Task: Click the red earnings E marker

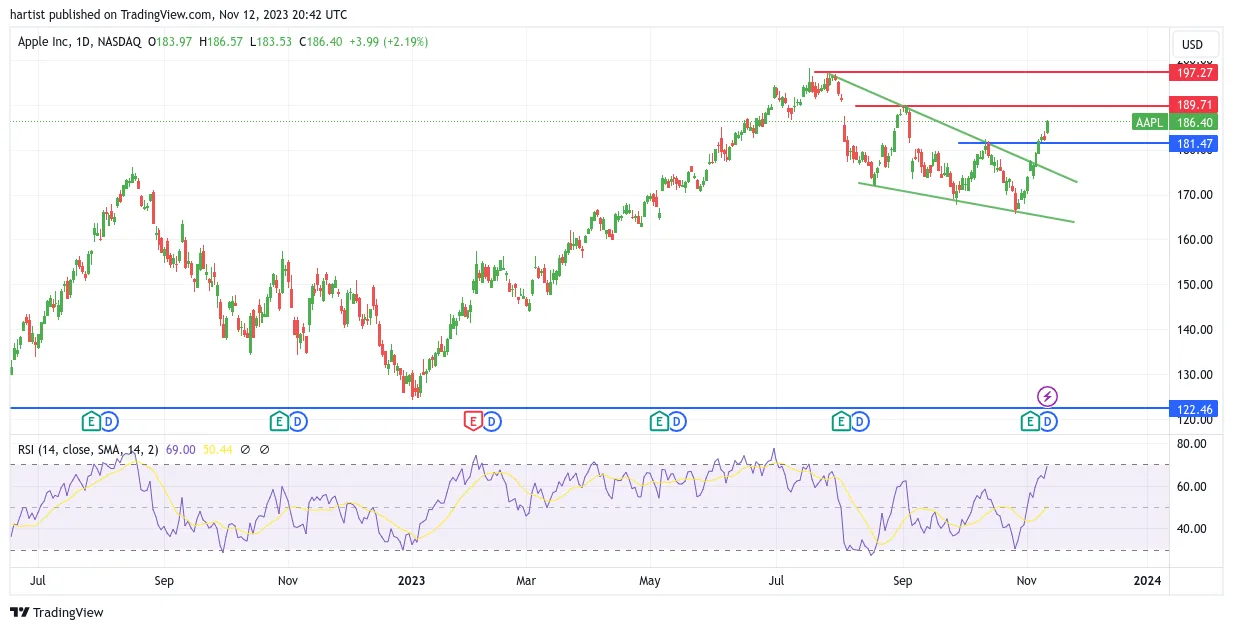Action: 473,422
